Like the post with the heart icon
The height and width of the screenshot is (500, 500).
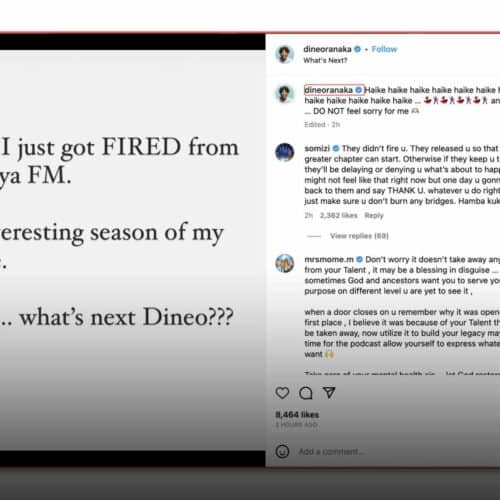(x=282, y=393)
